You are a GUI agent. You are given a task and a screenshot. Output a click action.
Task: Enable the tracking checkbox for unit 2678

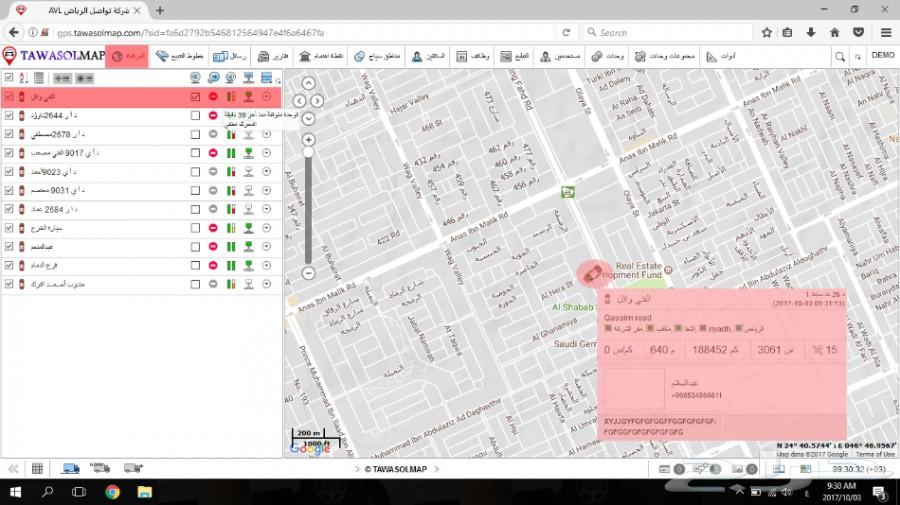click(x=195, y=134)
